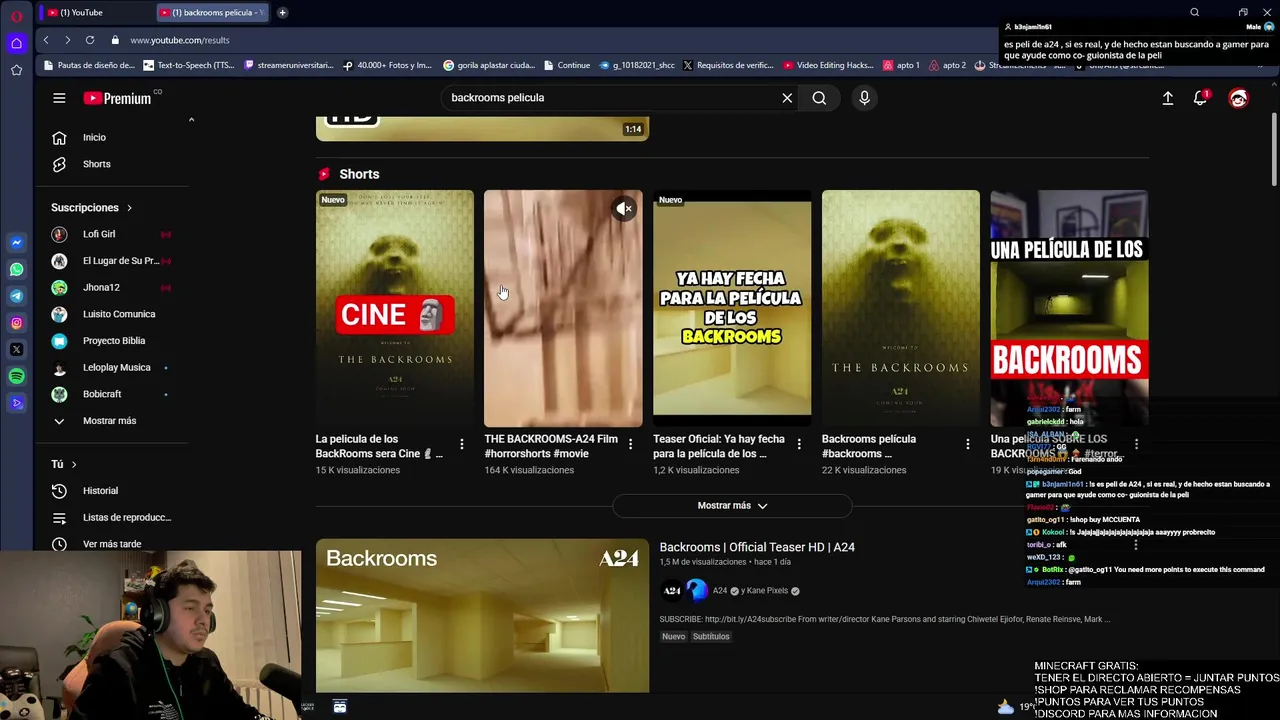Click the address bar URL youtube.com/results
Image resolution: width=1280 pixels, height=720 pixels.
pyautogui.click(x=180, y=40)
